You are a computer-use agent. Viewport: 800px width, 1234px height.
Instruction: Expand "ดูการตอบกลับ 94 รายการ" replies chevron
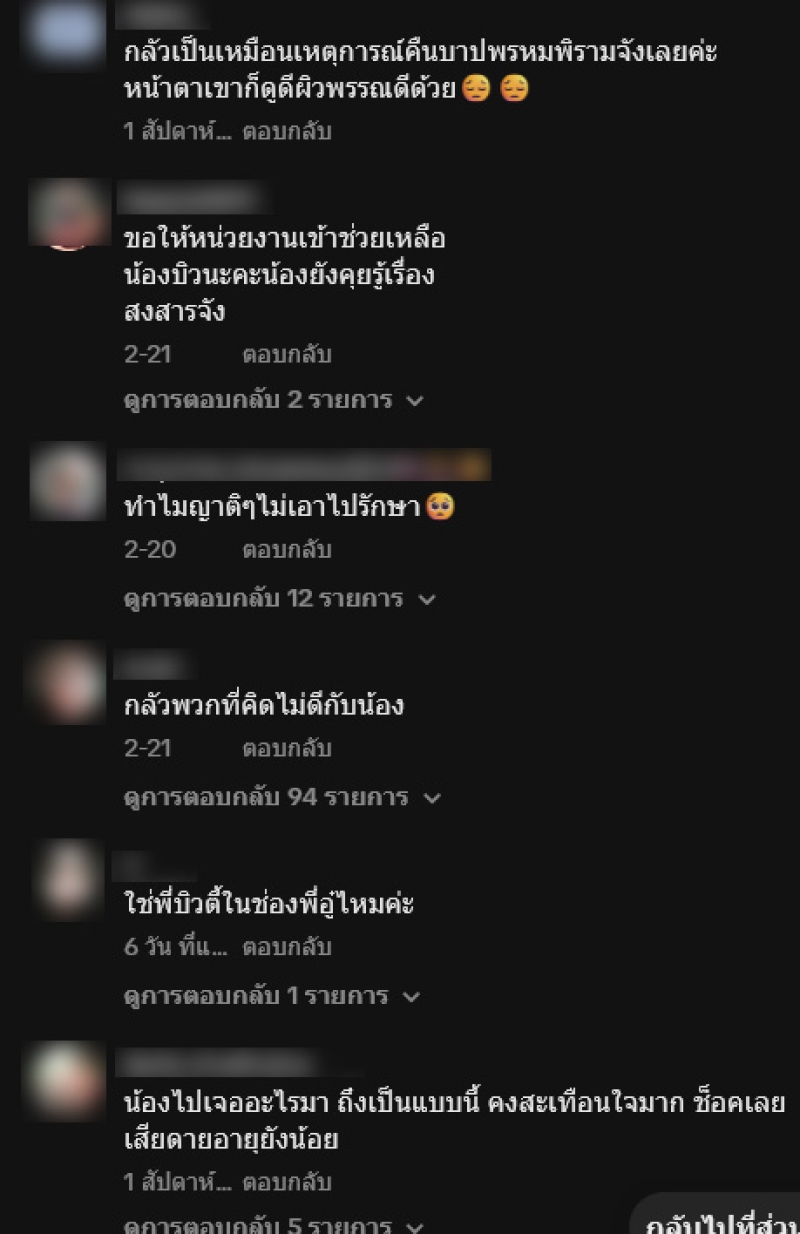coord(432,799)
